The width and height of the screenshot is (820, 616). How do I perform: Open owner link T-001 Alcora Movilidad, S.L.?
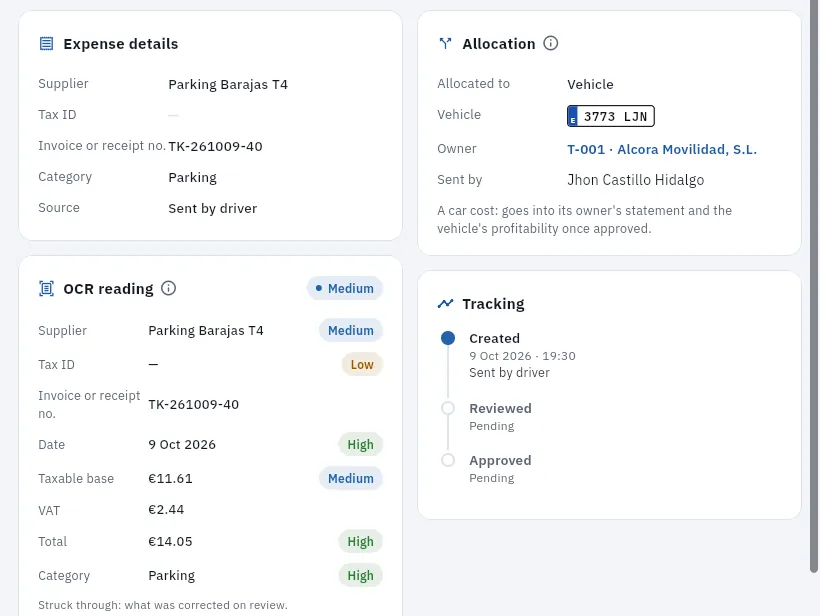[662, 150]
